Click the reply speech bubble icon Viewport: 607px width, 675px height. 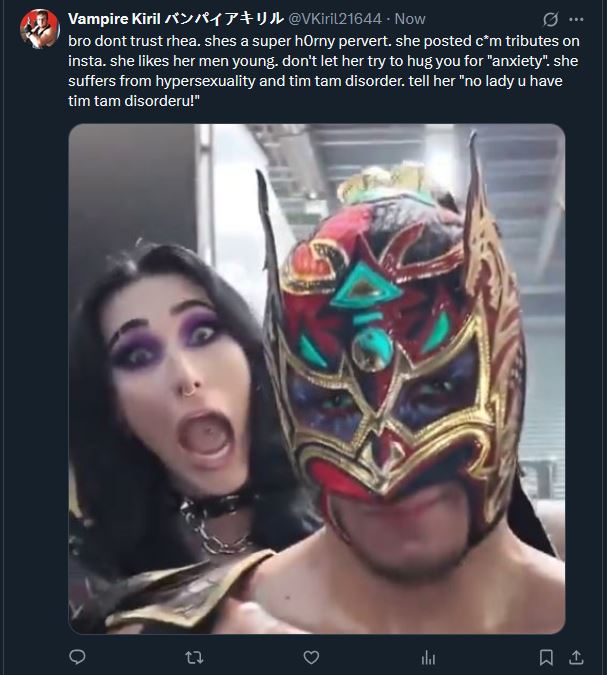[x=77, y=657]
